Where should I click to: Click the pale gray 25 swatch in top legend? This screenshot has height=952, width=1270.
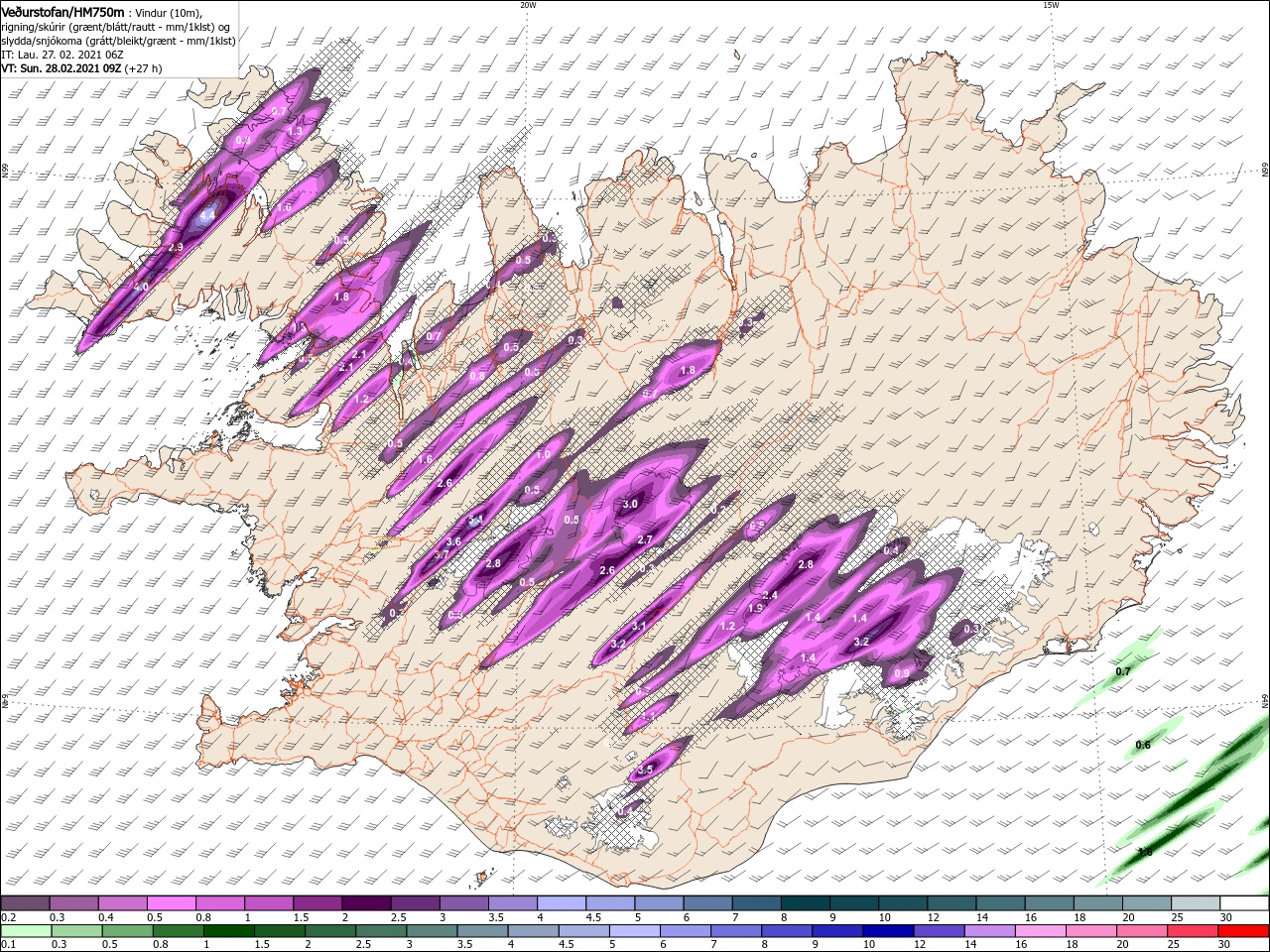click(x=1196, y=903)
